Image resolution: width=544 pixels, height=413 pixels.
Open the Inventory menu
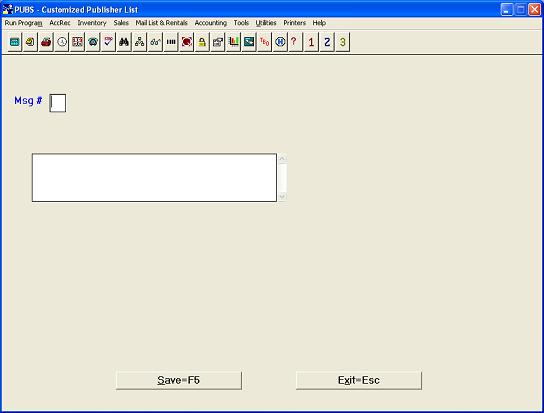pyautogui.click(x=92, y=23)
